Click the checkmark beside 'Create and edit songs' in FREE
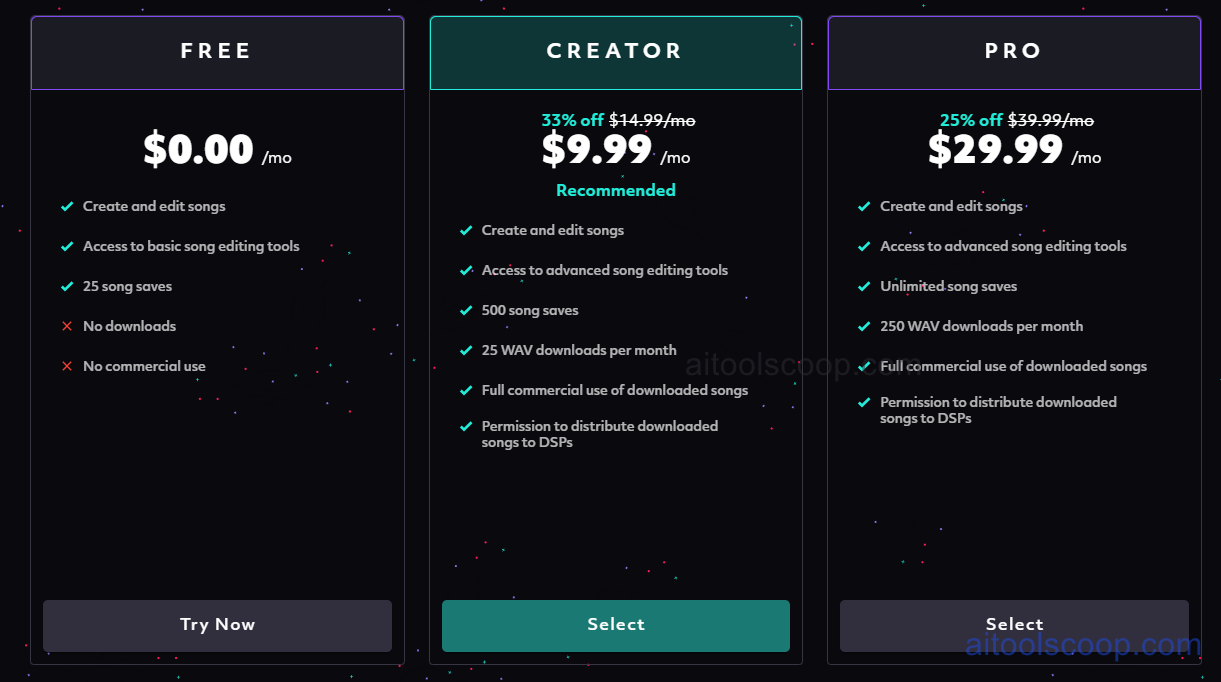The image size is (1221, 682). click(67, 206)
